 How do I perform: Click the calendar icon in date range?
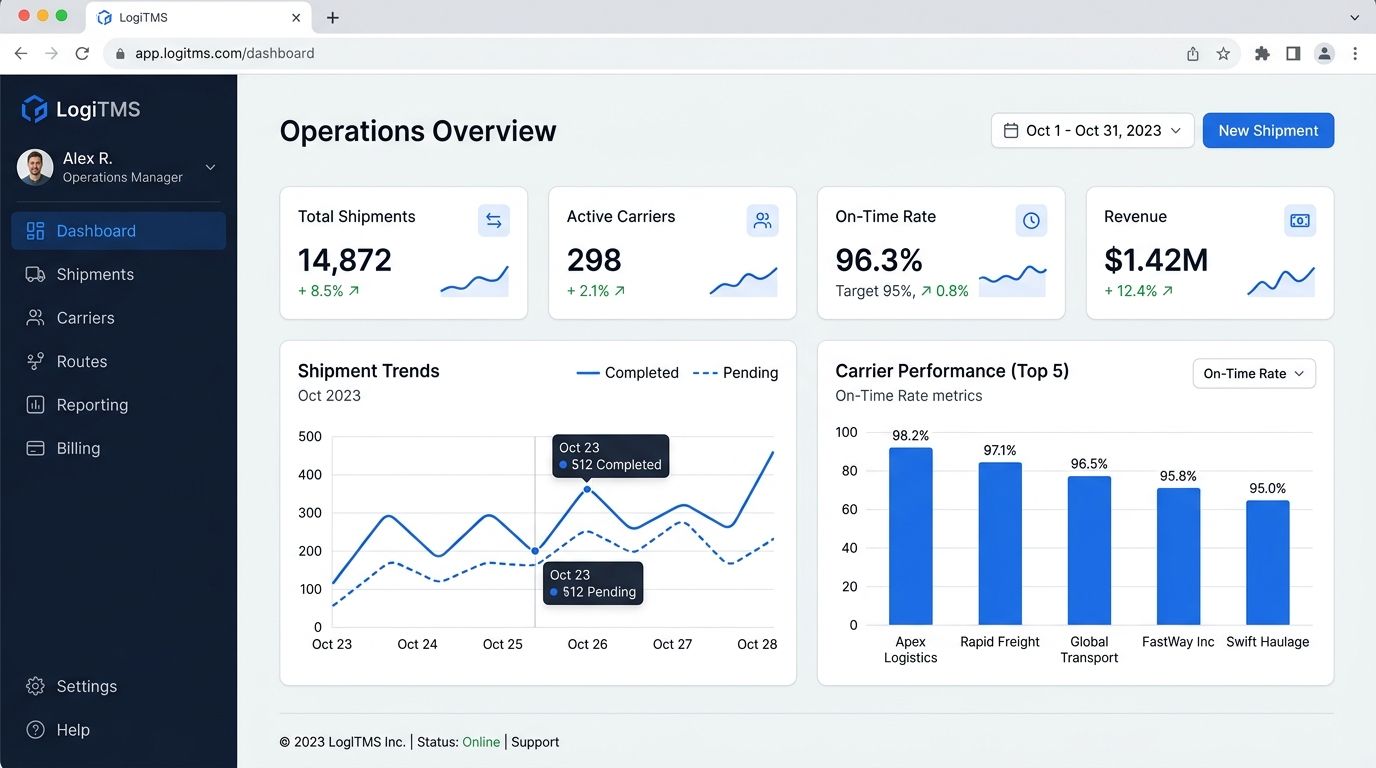pyautogui.click(x=1011, y=131)
